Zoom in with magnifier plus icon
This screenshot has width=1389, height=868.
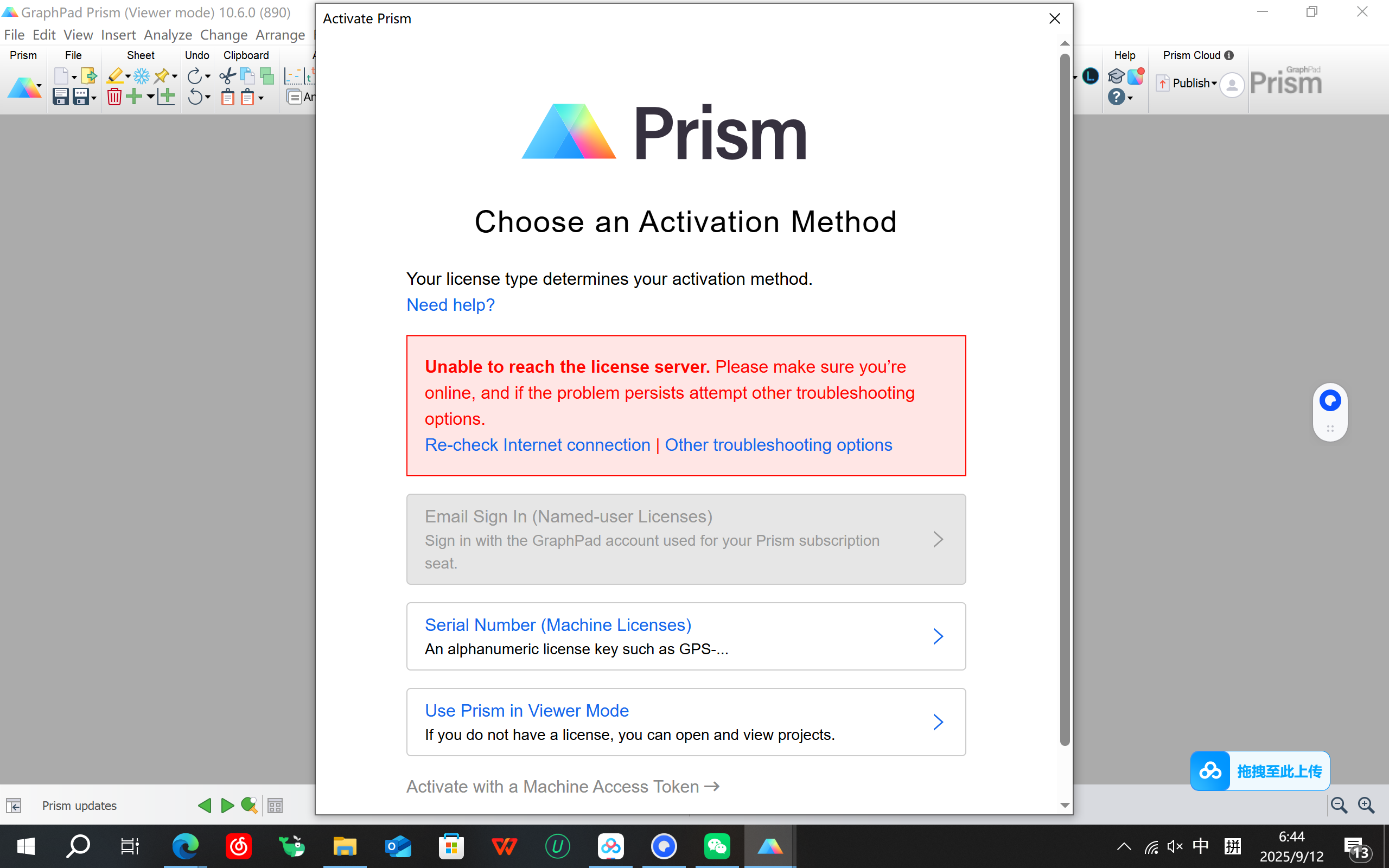pos(1367,806)
